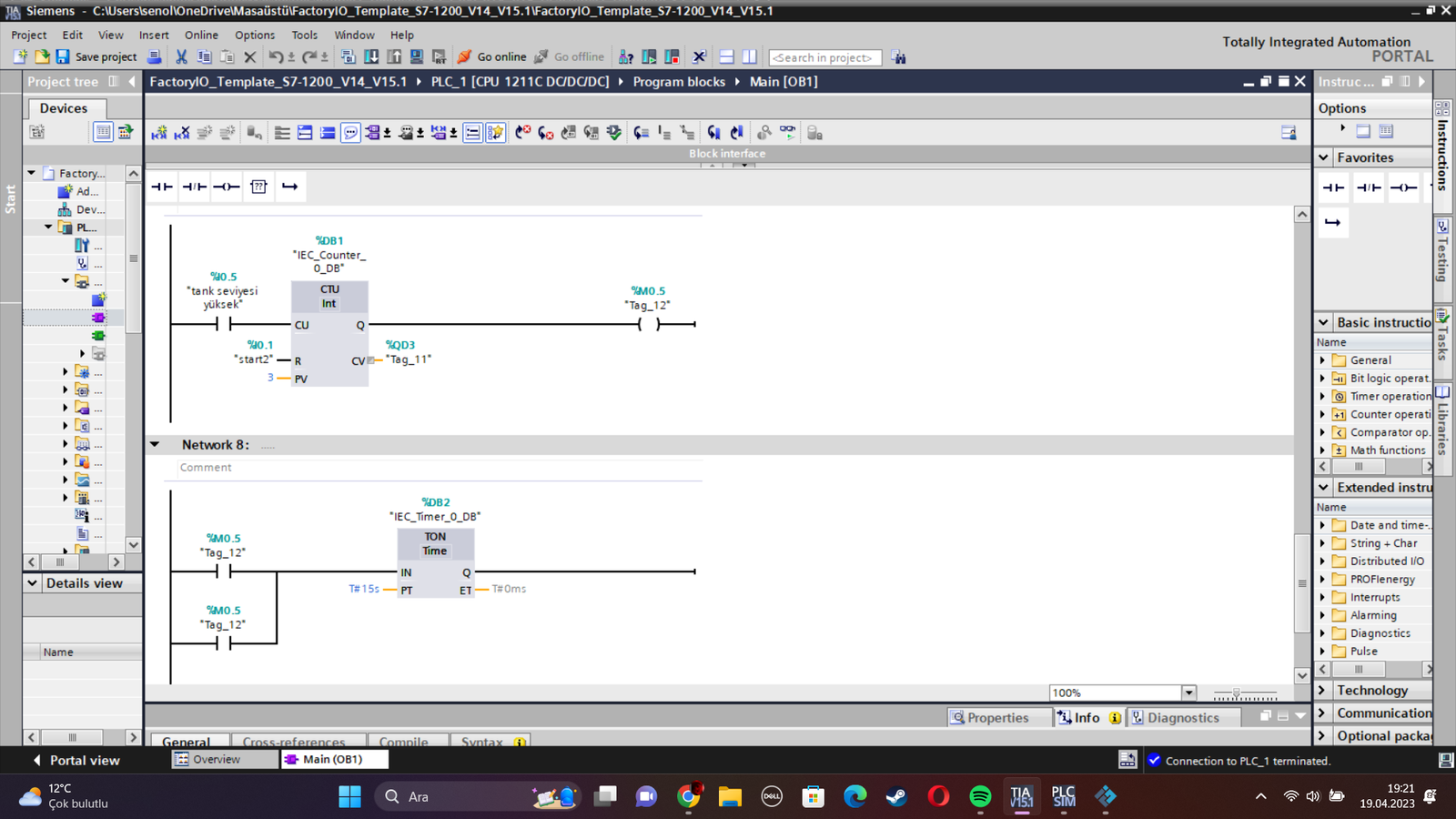The image size is (1456, 819).
Task: Insert a normally open contact from the favorites bar
Action: [162, 187]
